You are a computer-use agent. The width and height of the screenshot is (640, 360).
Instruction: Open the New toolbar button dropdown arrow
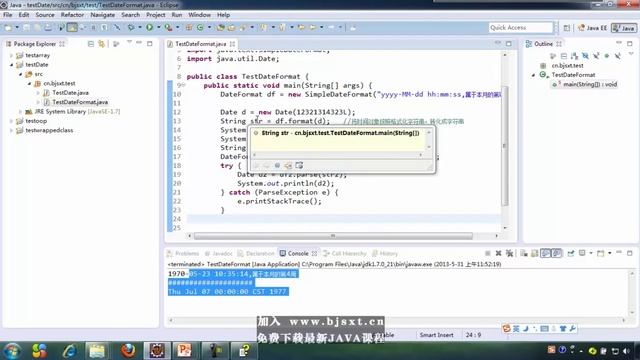(17, 27)
